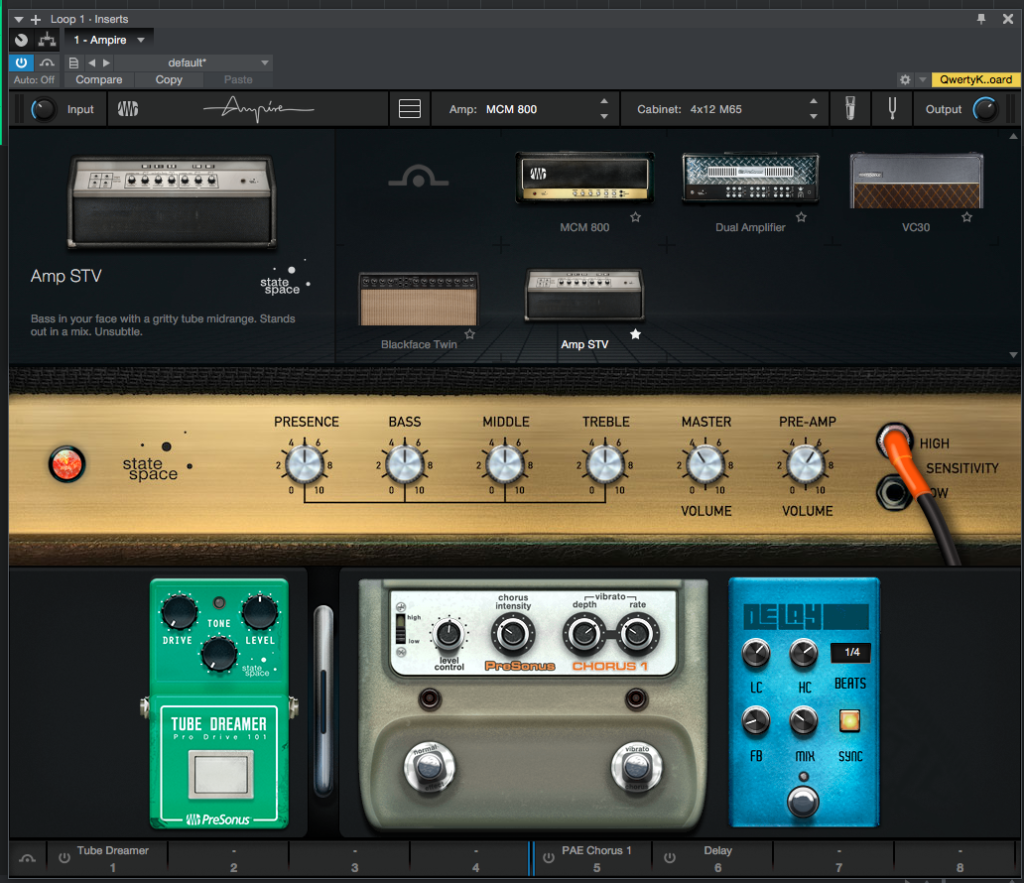This screenshot has width=1024, height=883.
Task: Adjust the Output level knob
Action: pos(985,109)
